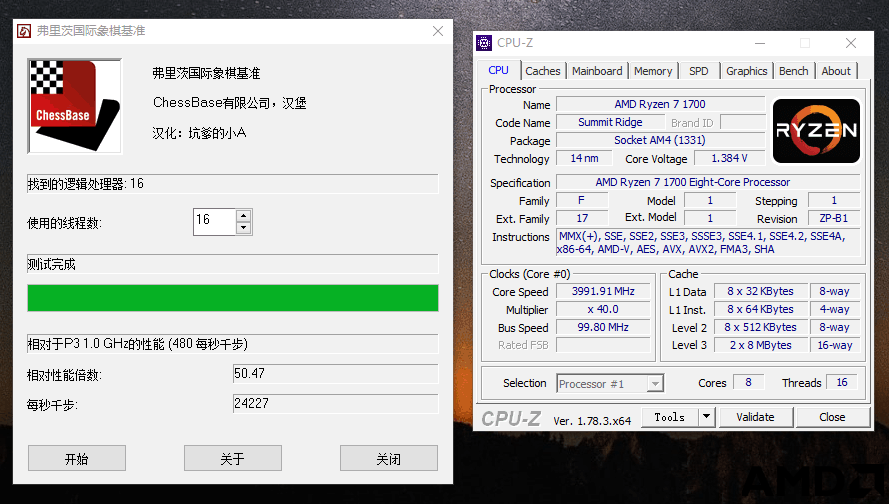
Task: Switch to the Graphics tab
Action: click(746, 71)
